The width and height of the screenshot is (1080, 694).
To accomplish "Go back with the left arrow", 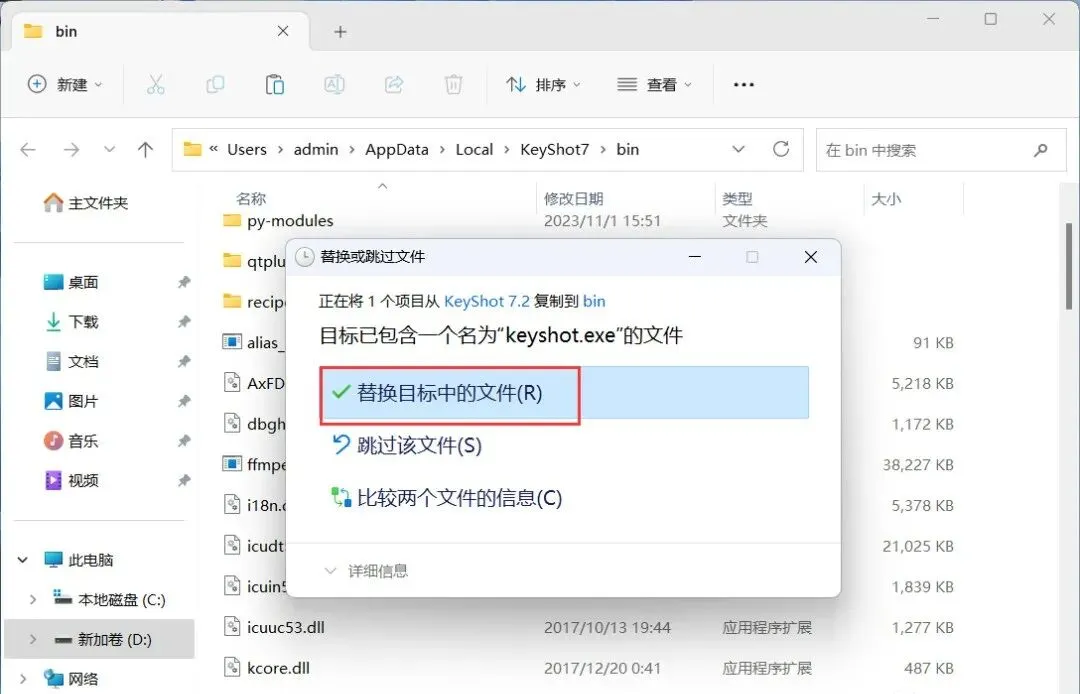I will 28,149.
